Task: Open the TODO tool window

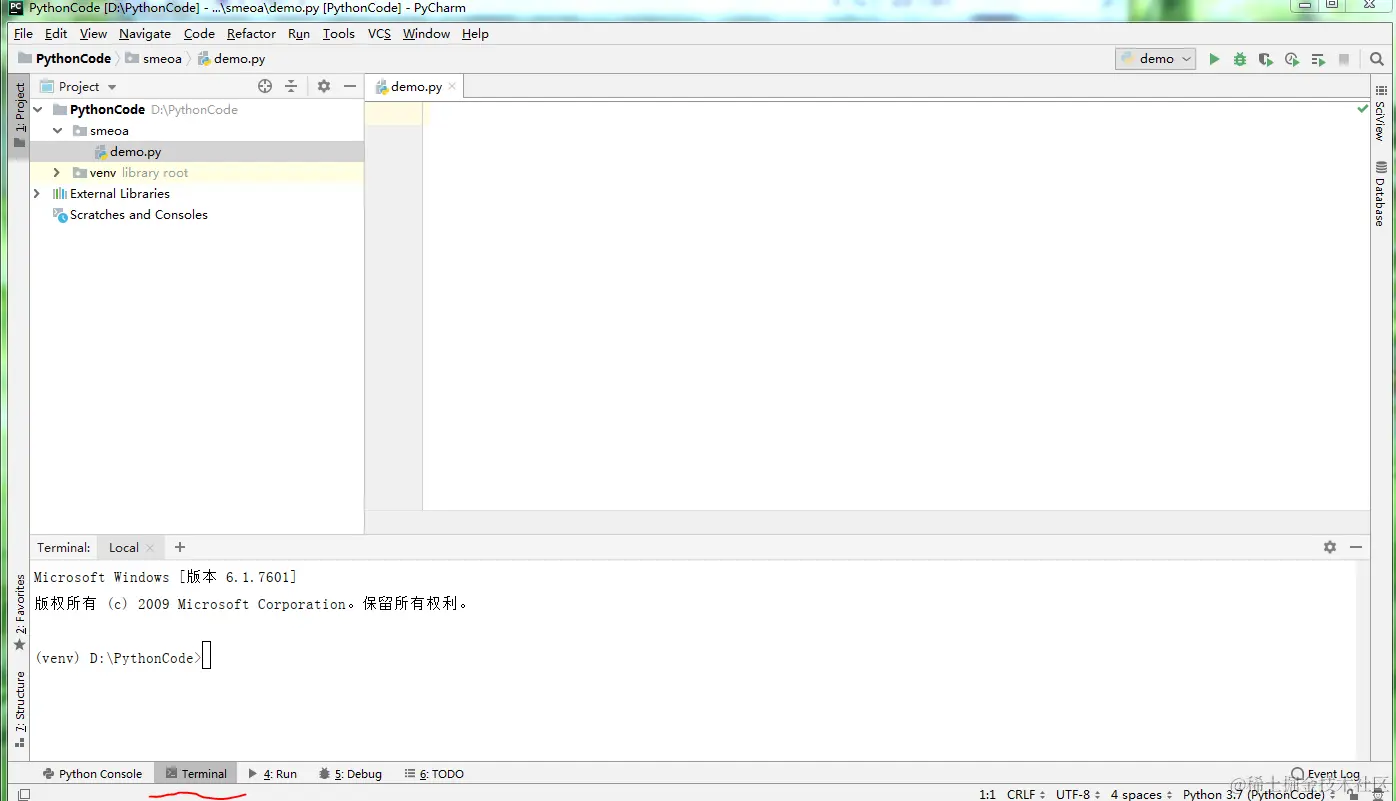Action: point(434,773)
